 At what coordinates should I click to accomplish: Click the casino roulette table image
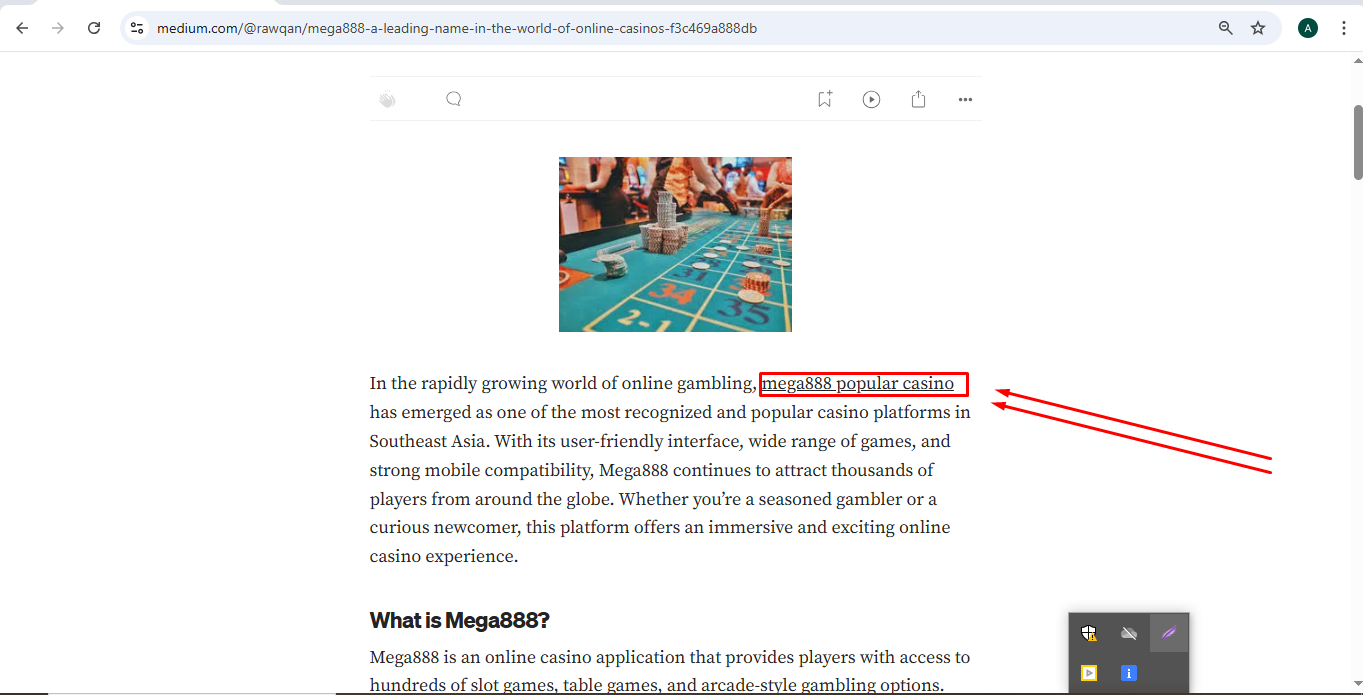pos(675,244)
